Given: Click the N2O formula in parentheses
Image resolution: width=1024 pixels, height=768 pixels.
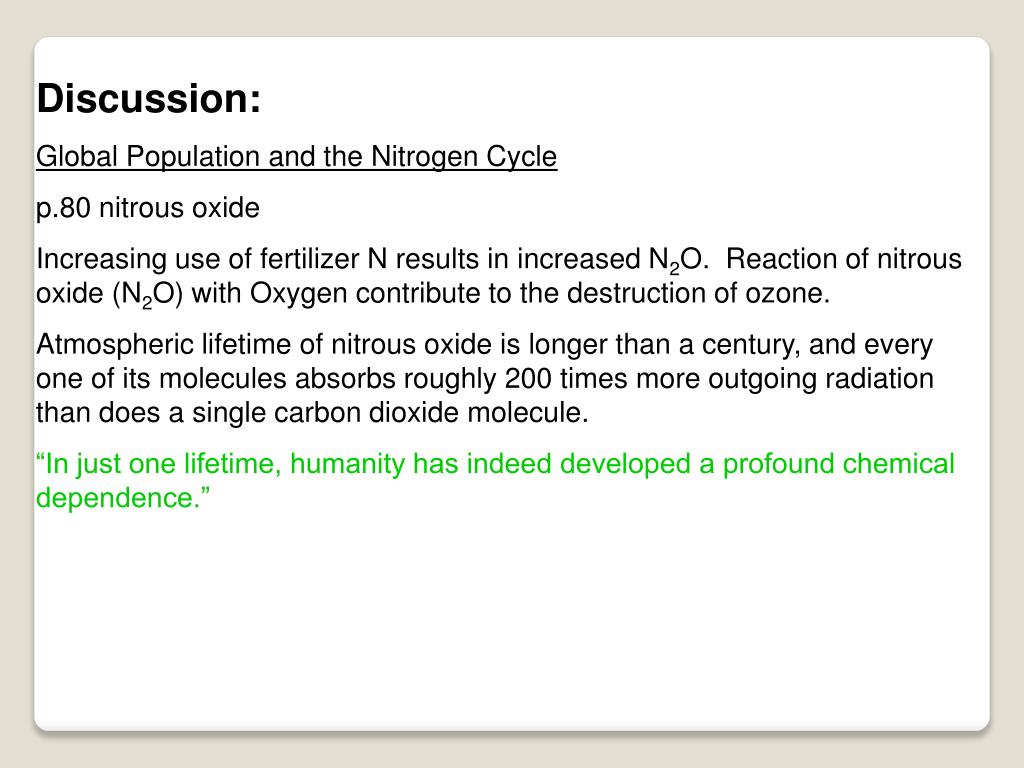Looking at the screenshot, I should click(148, 294).
